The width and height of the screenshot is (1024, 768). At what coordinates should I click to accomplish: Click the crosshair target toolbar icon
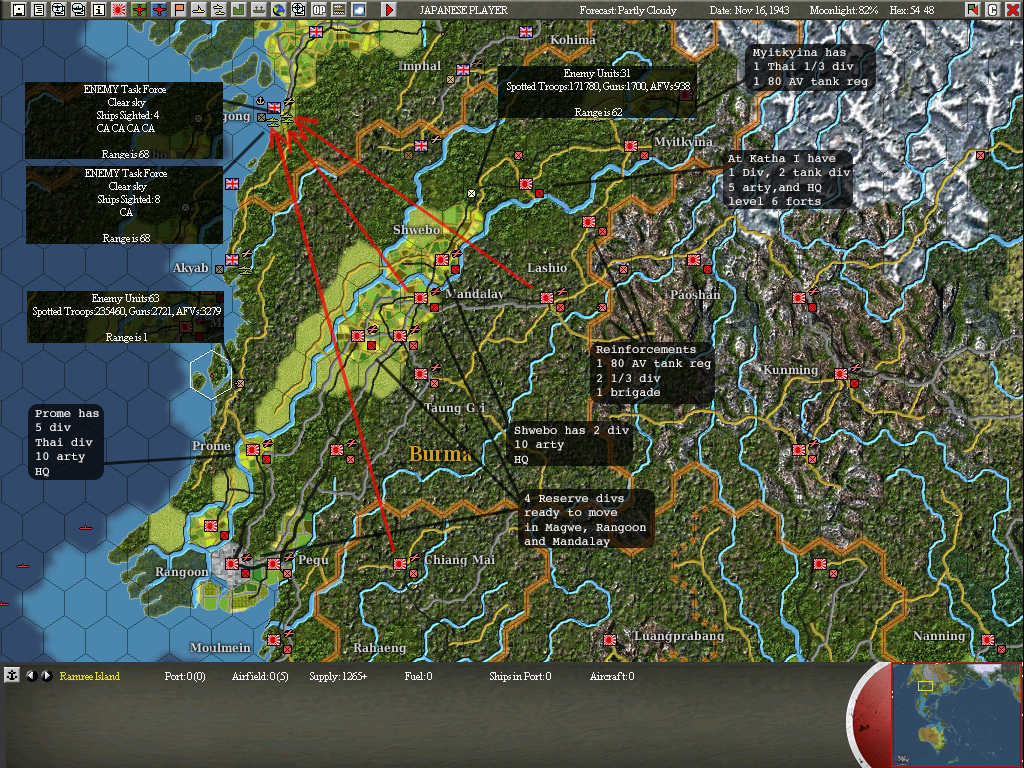(x=299, y=10)
